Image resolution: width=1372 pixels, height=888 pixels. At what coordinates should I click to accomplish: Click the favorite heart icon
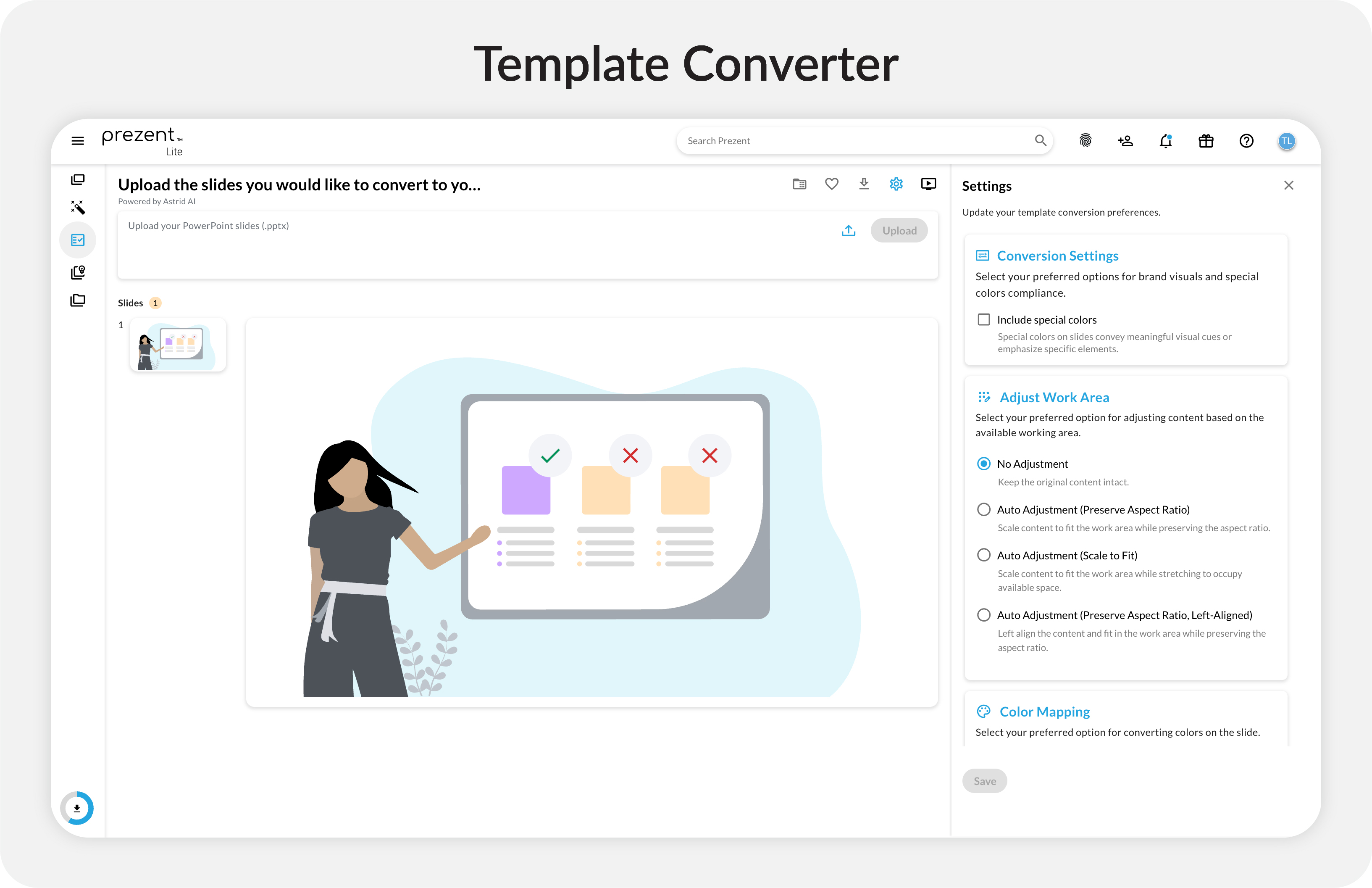coord(831,184)
